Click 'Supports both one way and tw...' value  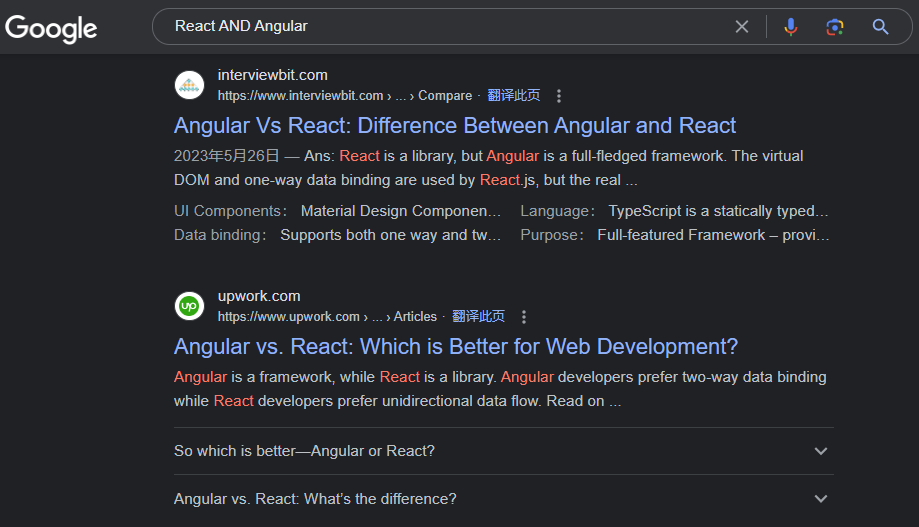click(390, 235)
